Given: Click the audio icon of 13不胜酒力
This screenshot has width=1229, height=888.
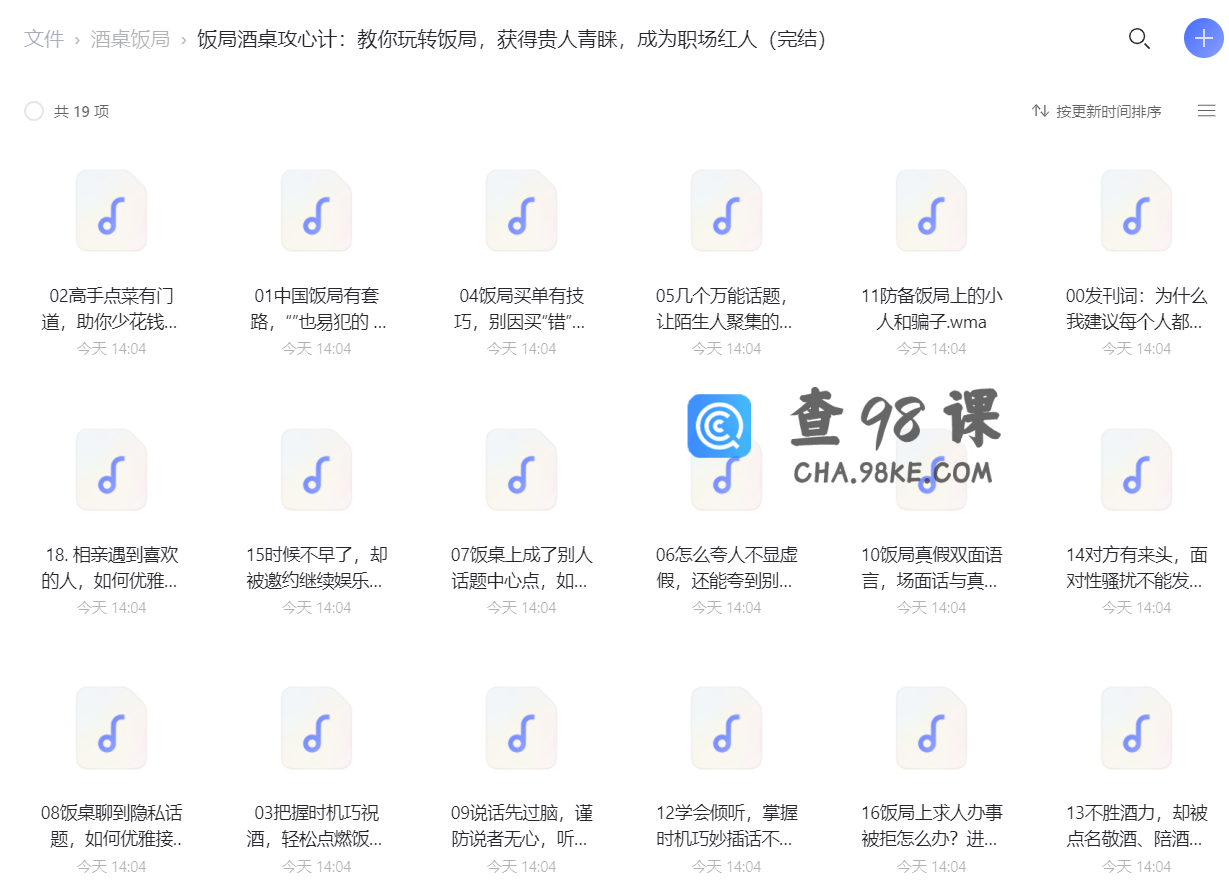Looking at the screenshot, I should coord(1136,728).
